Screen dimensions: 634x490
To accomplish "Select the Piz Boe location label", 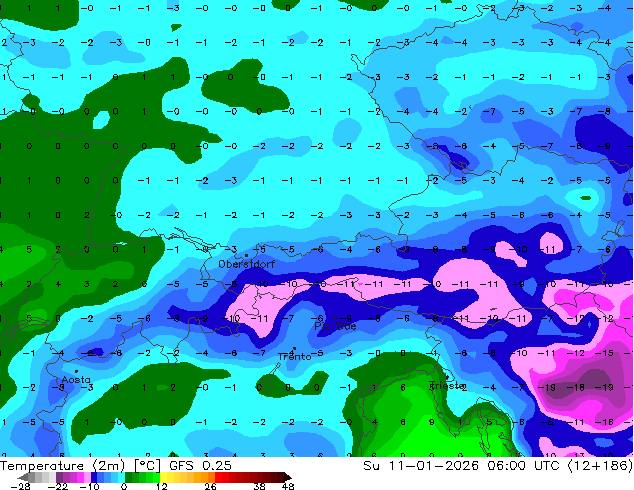I will coord(335,326).
